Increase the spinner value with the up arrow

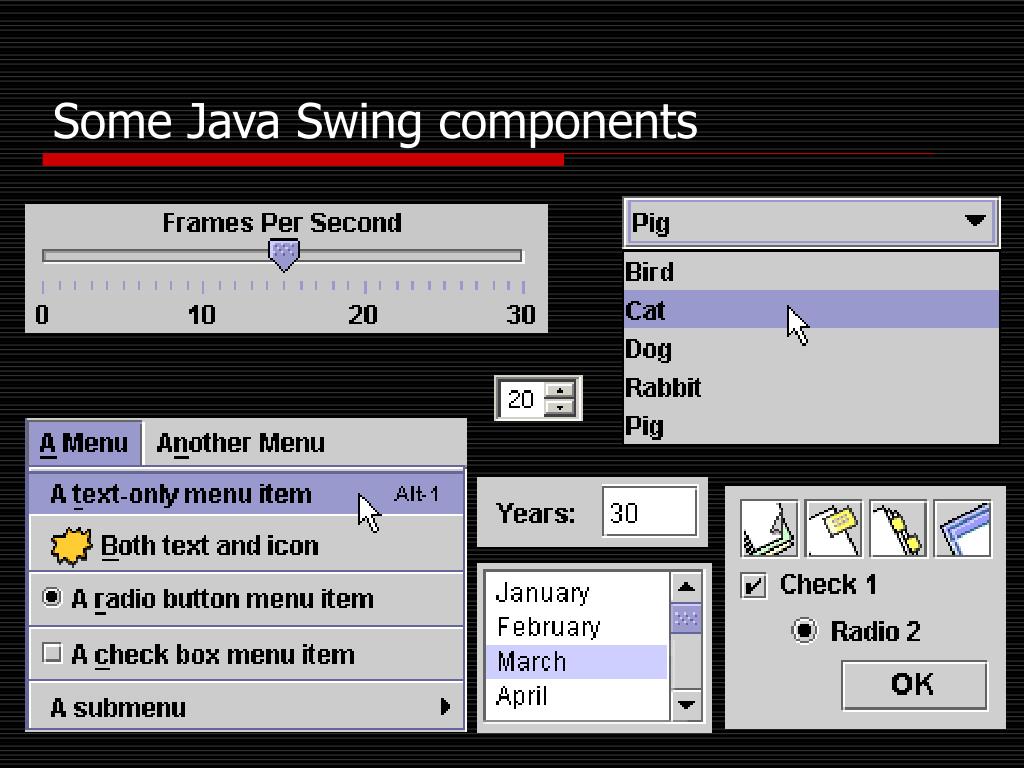[x=562, y=391]
